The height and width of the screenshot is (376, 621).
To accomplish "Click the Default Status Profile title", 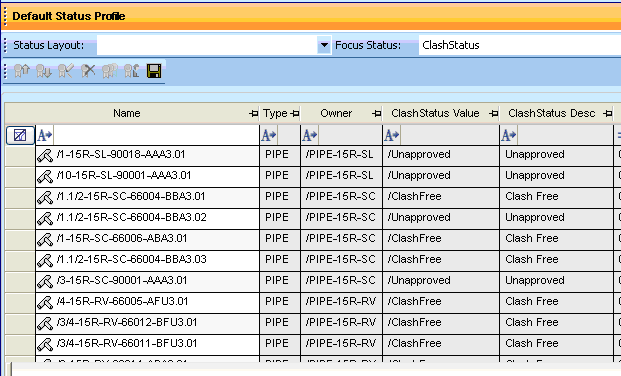I will tap(69, 16).
